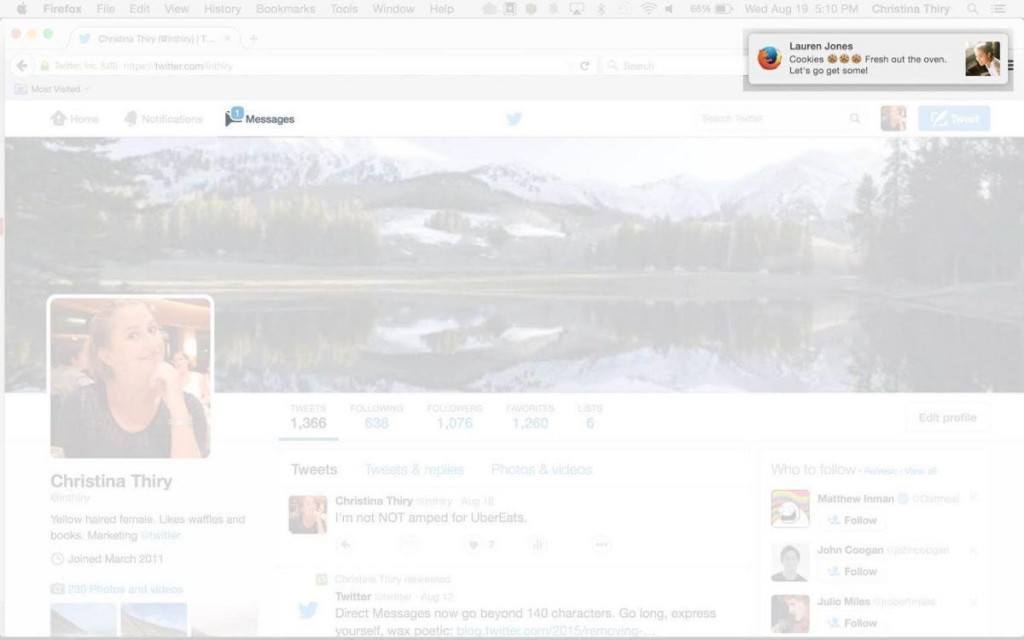Reply to the UberEats tweet using the arrow icon

(345, 544)
